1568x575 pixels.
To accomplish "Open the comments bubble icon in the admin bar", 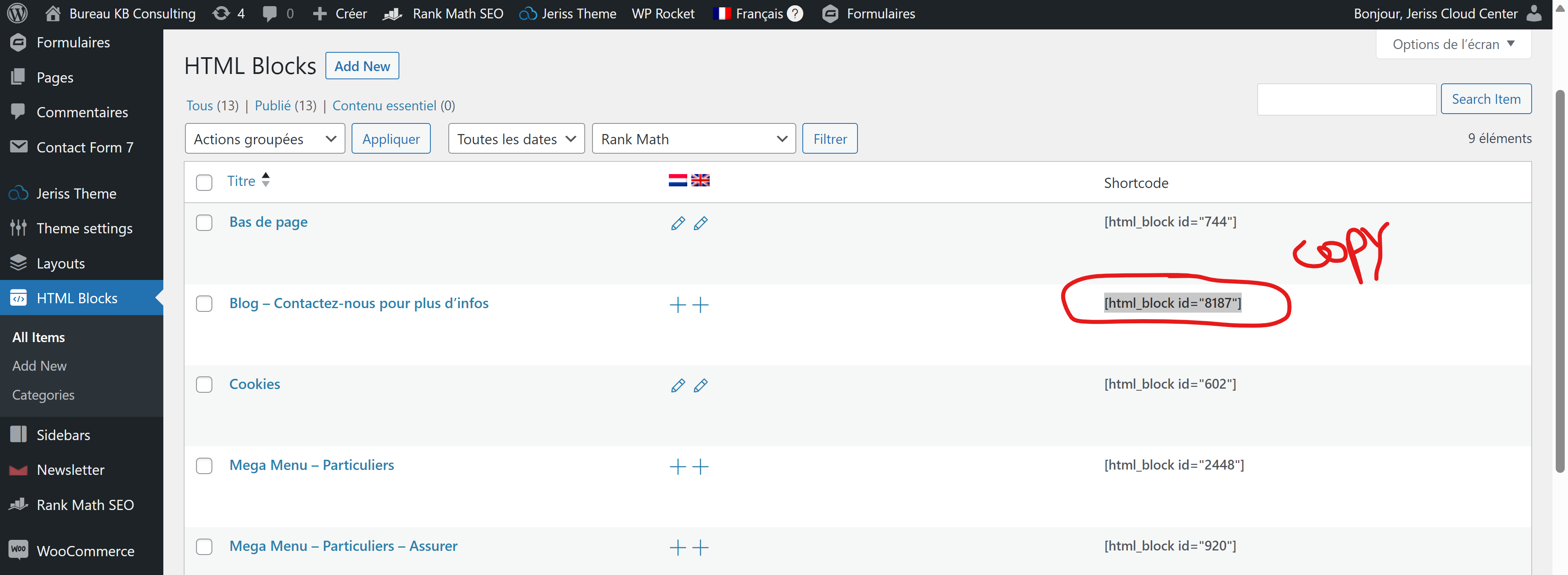I will (x=269, y=14).
